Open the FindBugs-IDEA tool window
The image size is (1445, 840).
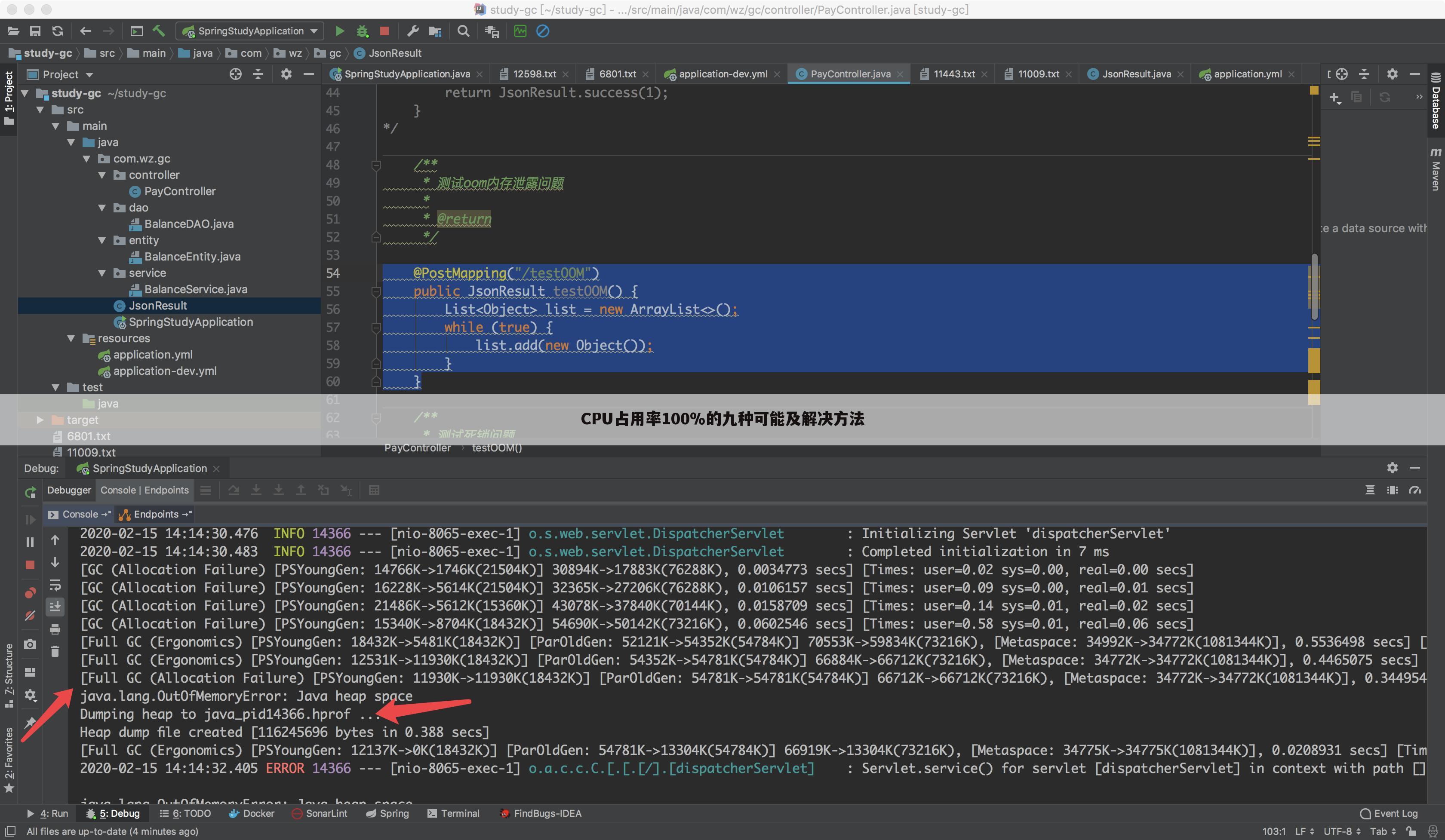point(540,814)
